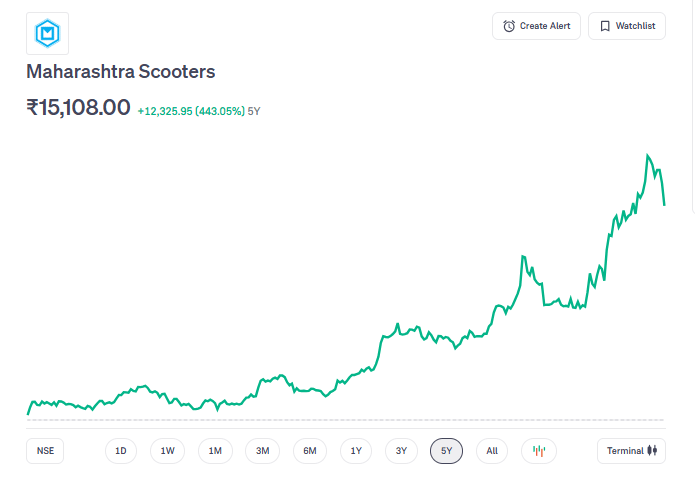The height and width of the screenshot is (478, 695).
Task: Click the alarm clock alert icon
Action: [509, 26]
